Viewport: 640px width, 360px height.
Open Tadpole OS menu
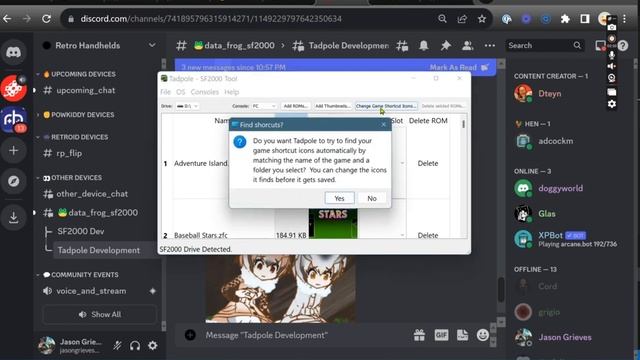(180, 92)
